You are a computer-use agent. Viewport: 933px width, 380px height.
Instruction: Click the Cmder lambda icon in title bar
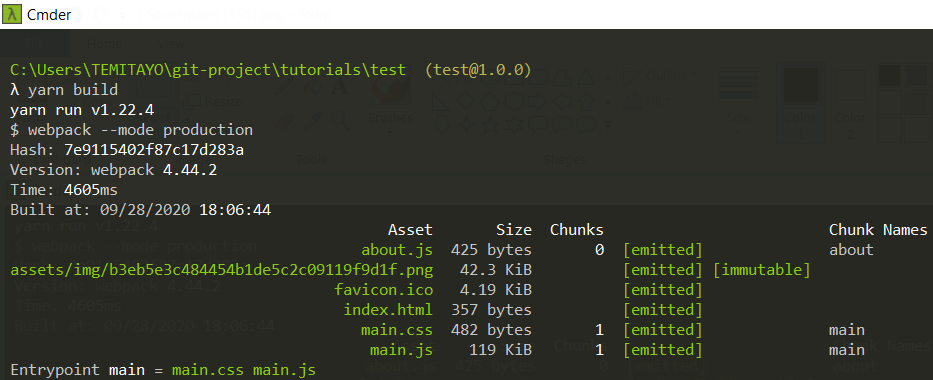(x=11, y=14)
